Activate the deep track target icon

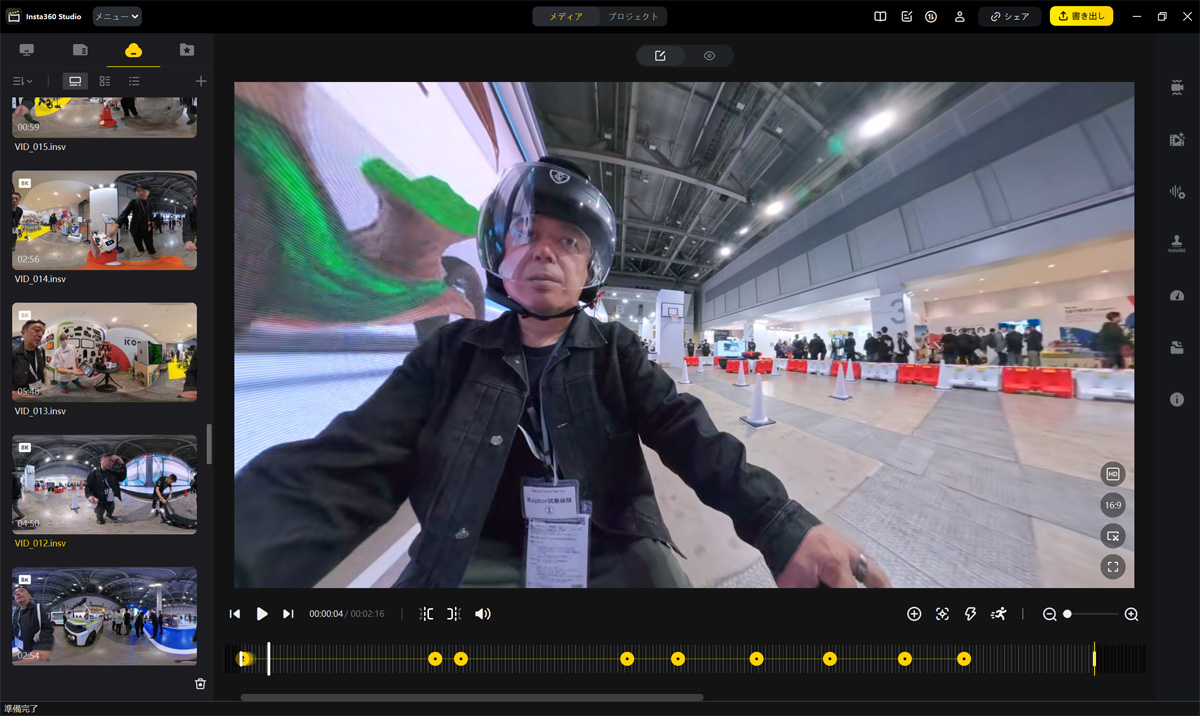coord(942,614)
